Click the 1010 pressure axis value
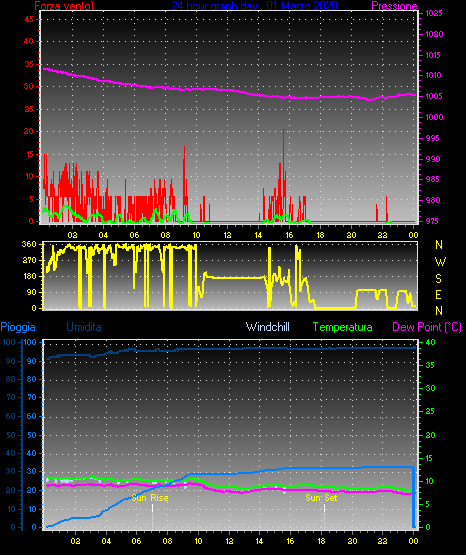The image size is (466, 555). click(x=433, y=75)
